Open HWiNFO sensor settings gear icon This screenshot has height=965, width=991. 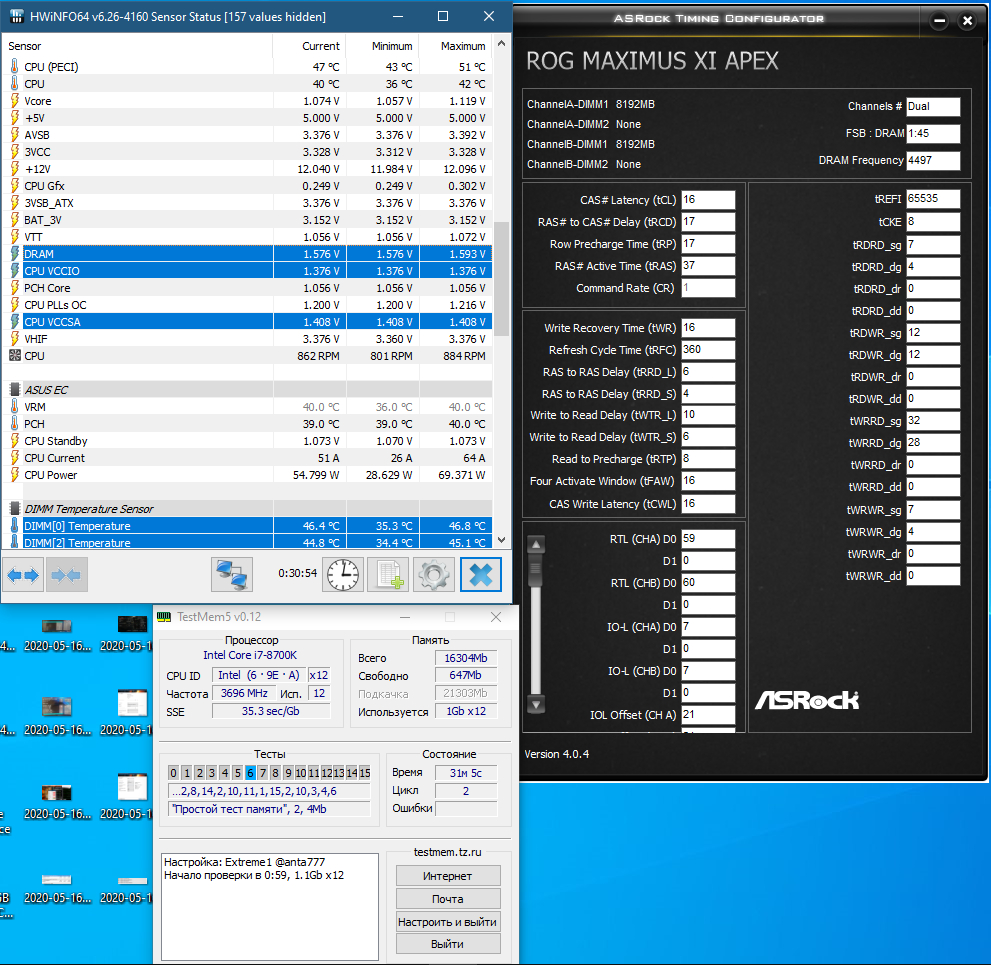point(434,575)
